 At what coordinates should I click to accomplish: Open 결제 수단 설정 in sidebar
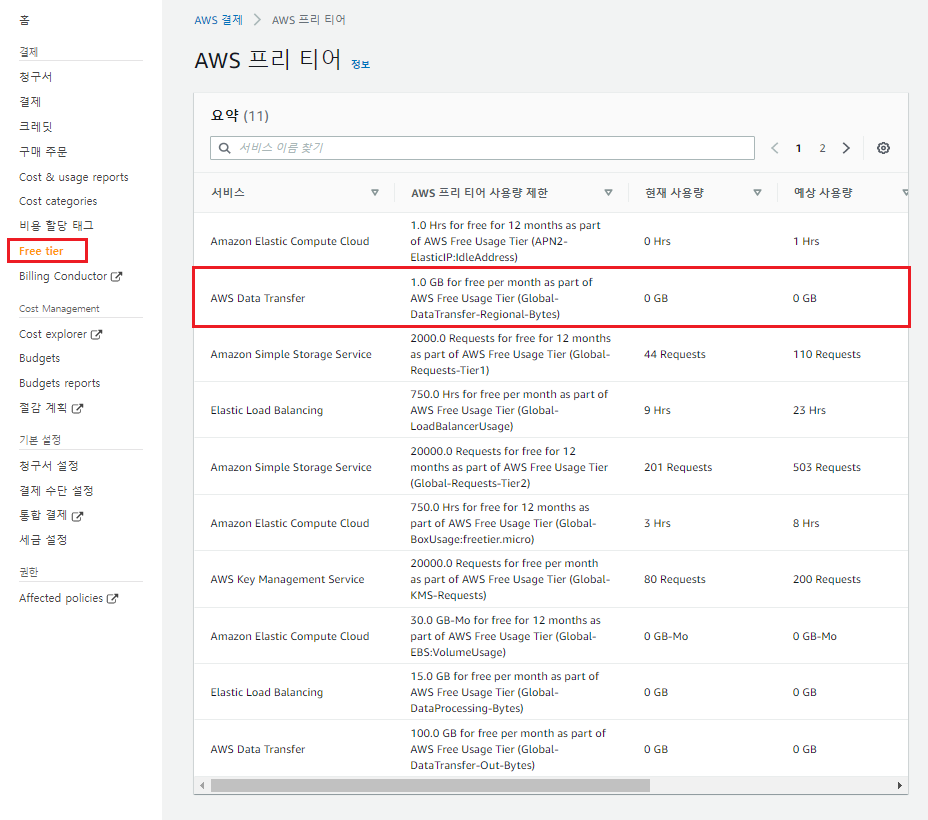click(56, 490)
